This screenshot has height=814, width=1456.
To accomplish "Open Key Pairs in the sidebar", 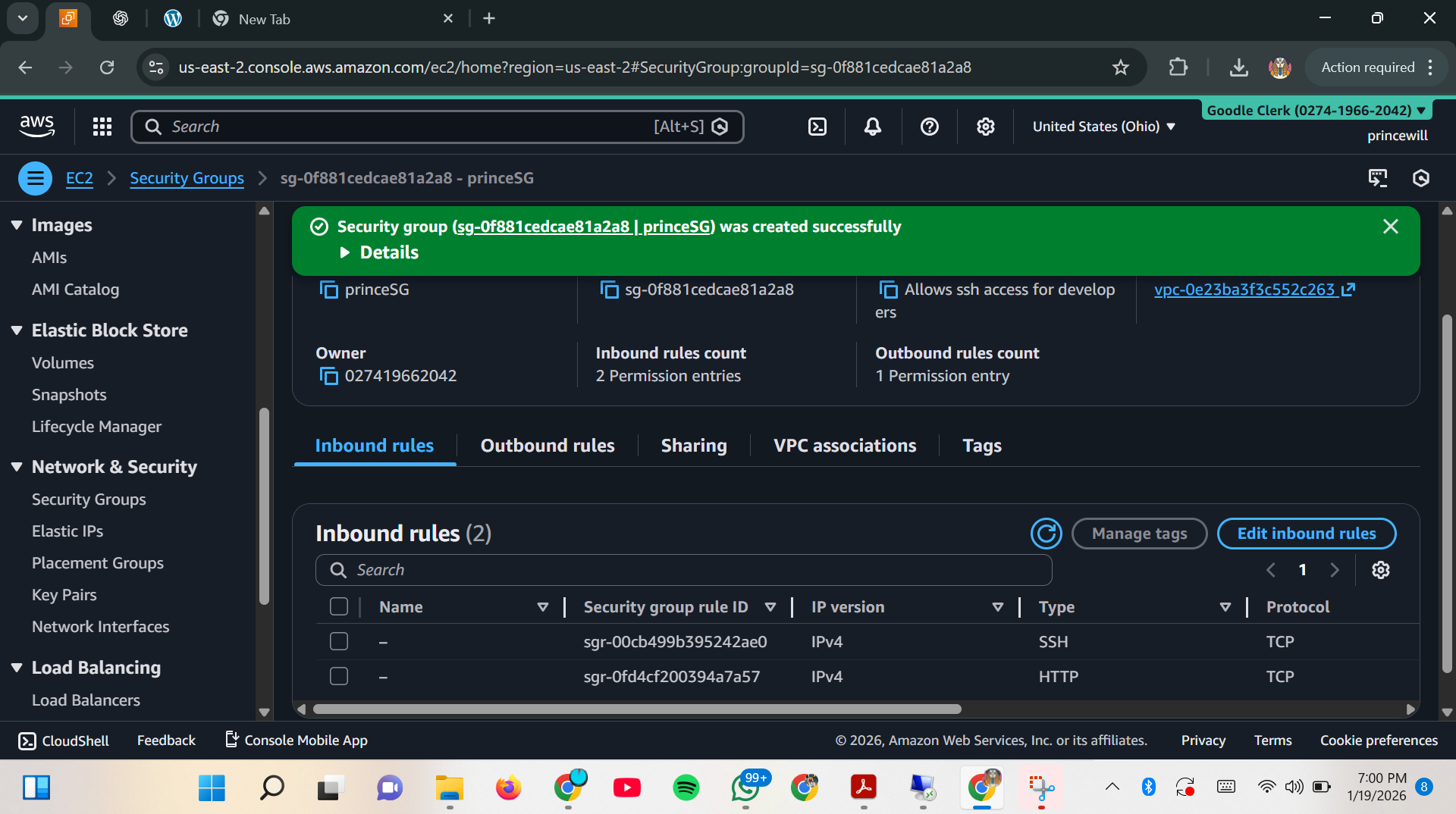I will click(x=64, y=595).
